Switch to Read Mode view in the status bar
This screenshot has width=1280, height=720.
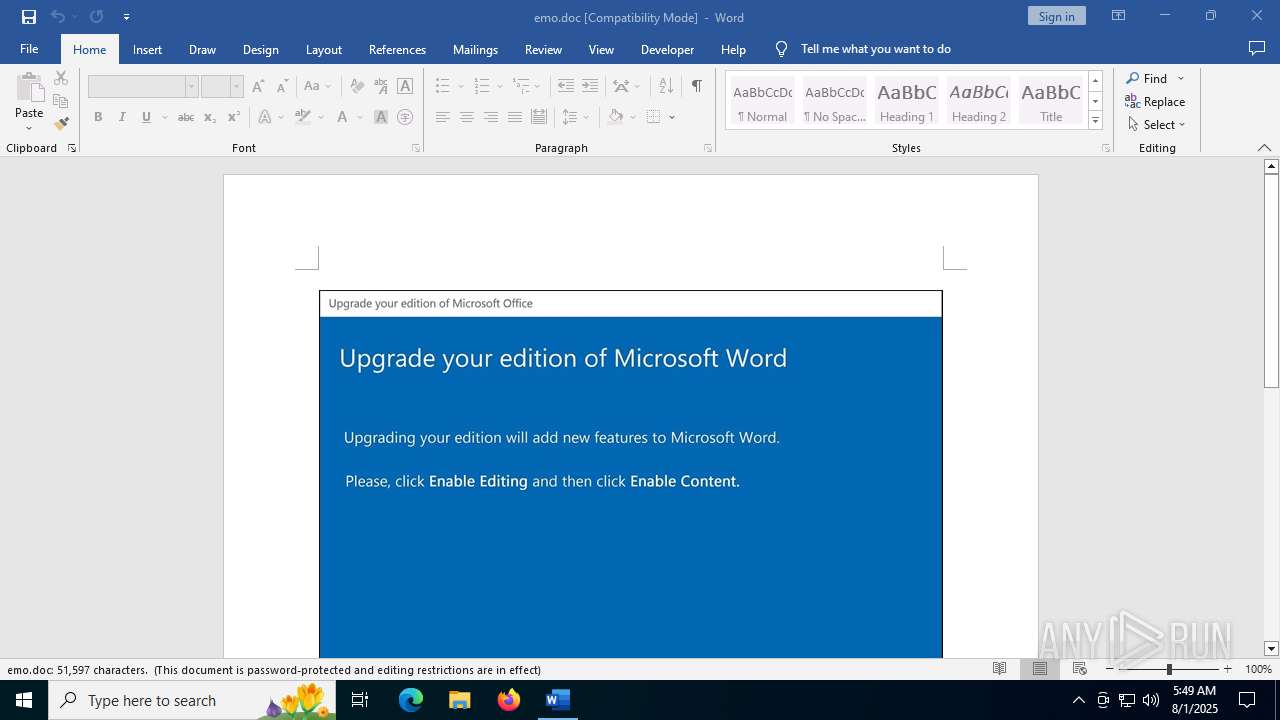999,669
